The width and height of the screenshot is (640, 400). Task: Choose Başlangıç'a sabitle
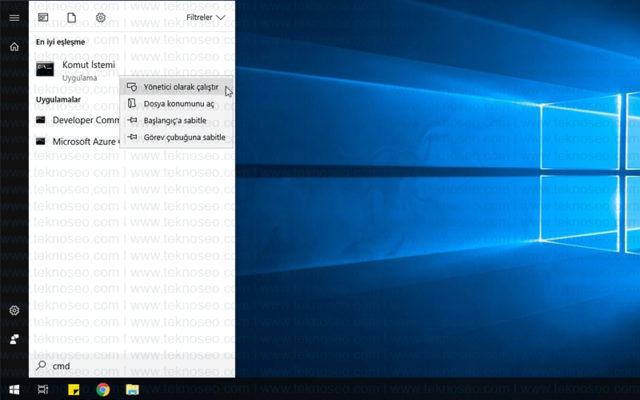[176, 120]
